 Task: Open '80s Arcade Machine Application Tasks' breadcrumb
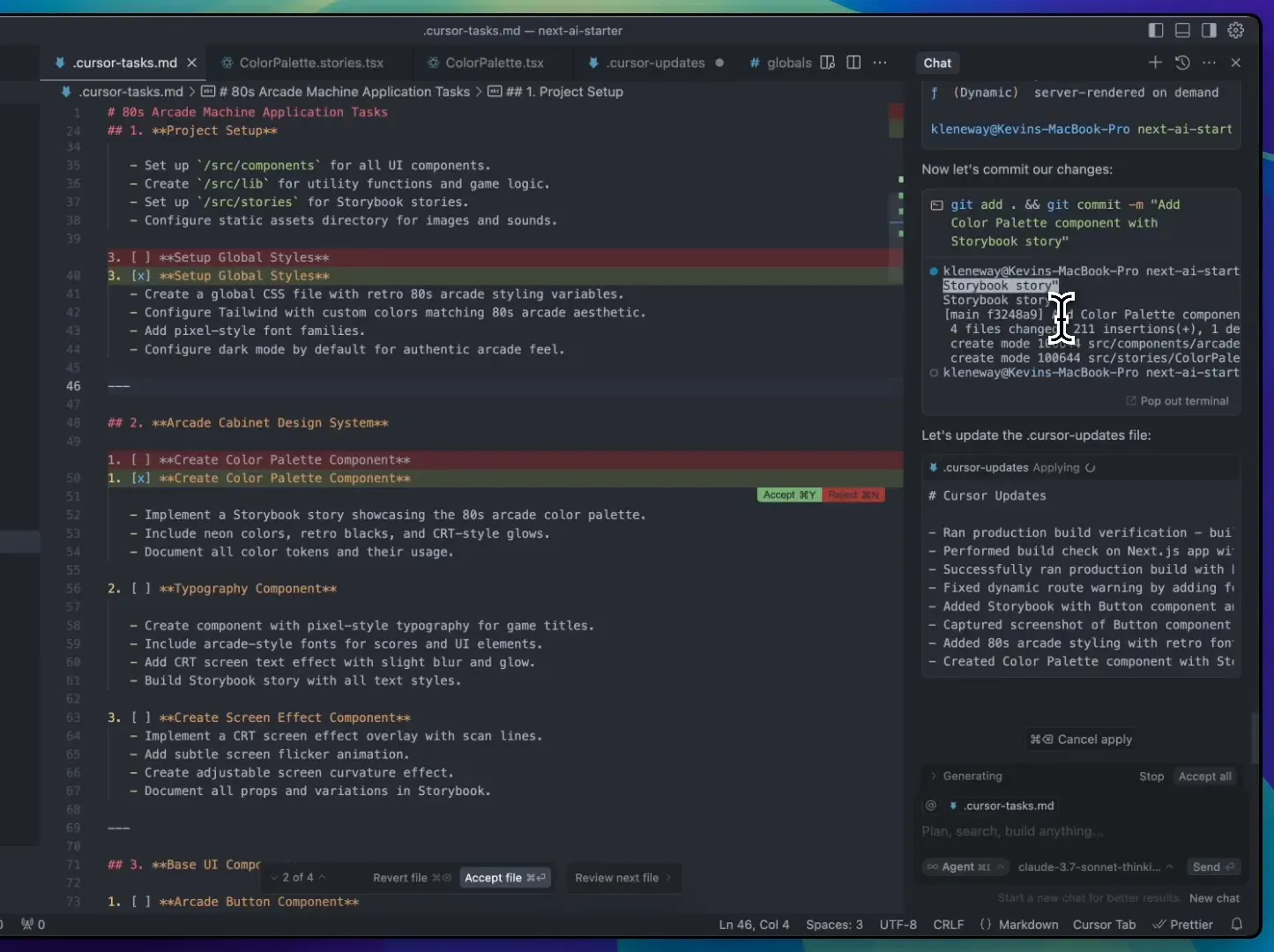point(336,92)
